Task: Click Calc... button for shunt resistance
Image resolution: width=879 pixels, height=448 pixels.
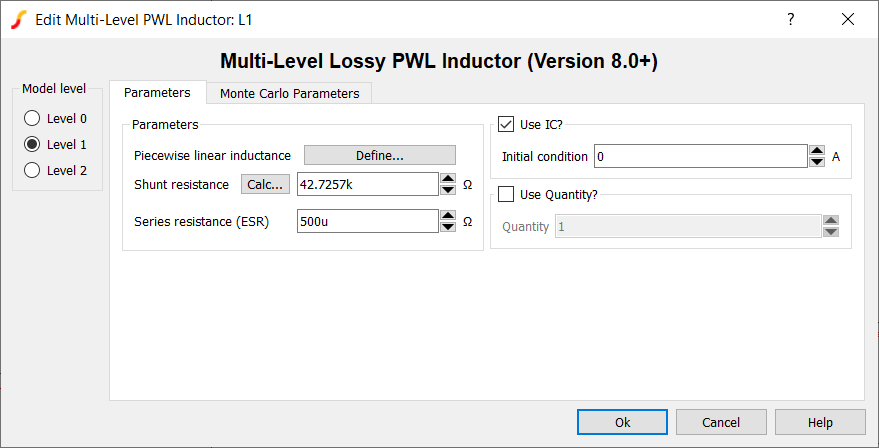Action: 265,185
